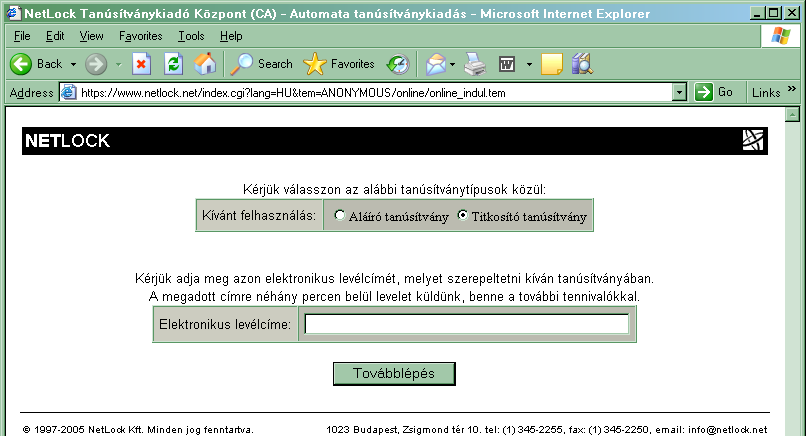
Task: Open the address bar URL dropdown
Action: (680, 93)
